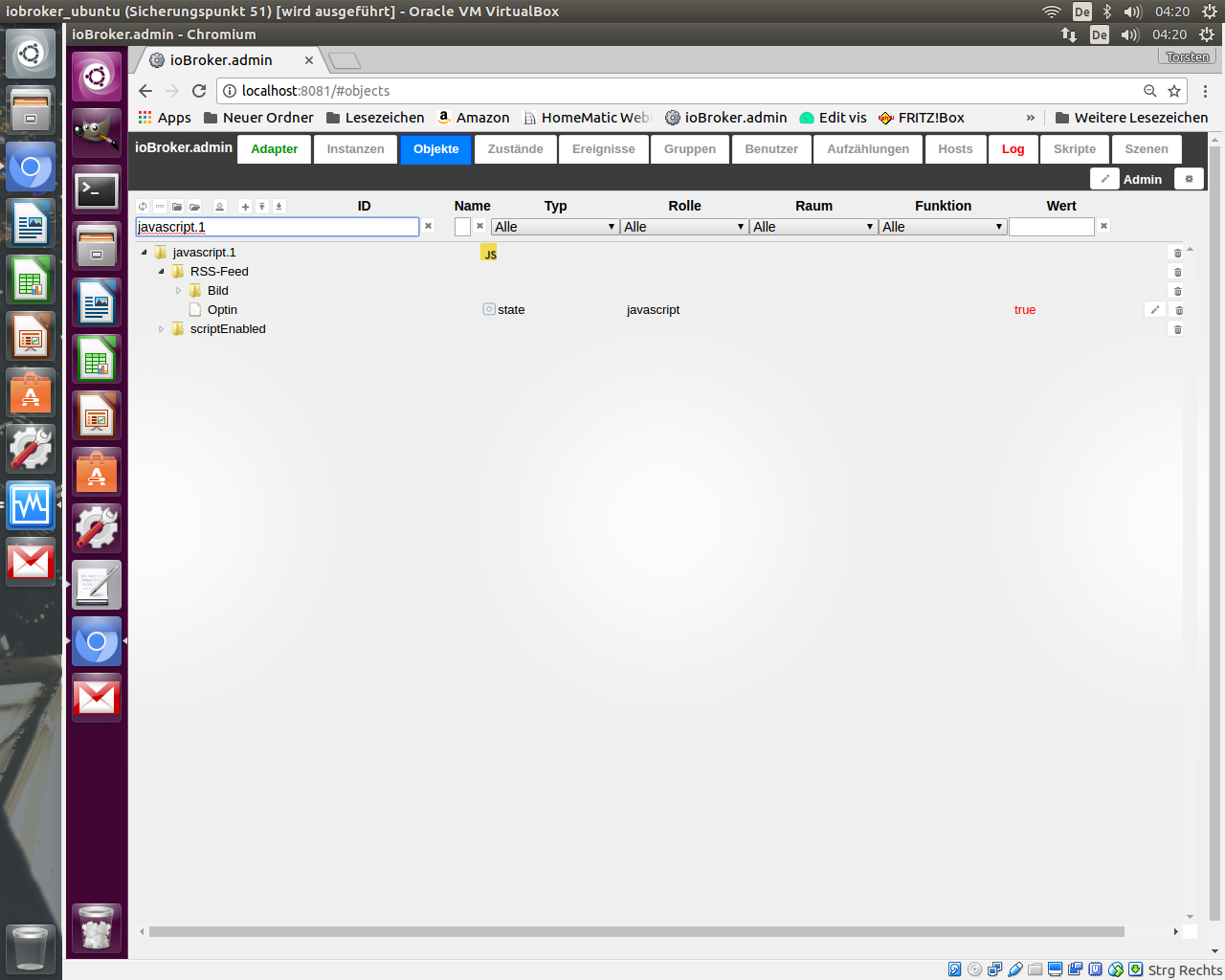Click the user/expert mode icon

[x=219, y=206]
